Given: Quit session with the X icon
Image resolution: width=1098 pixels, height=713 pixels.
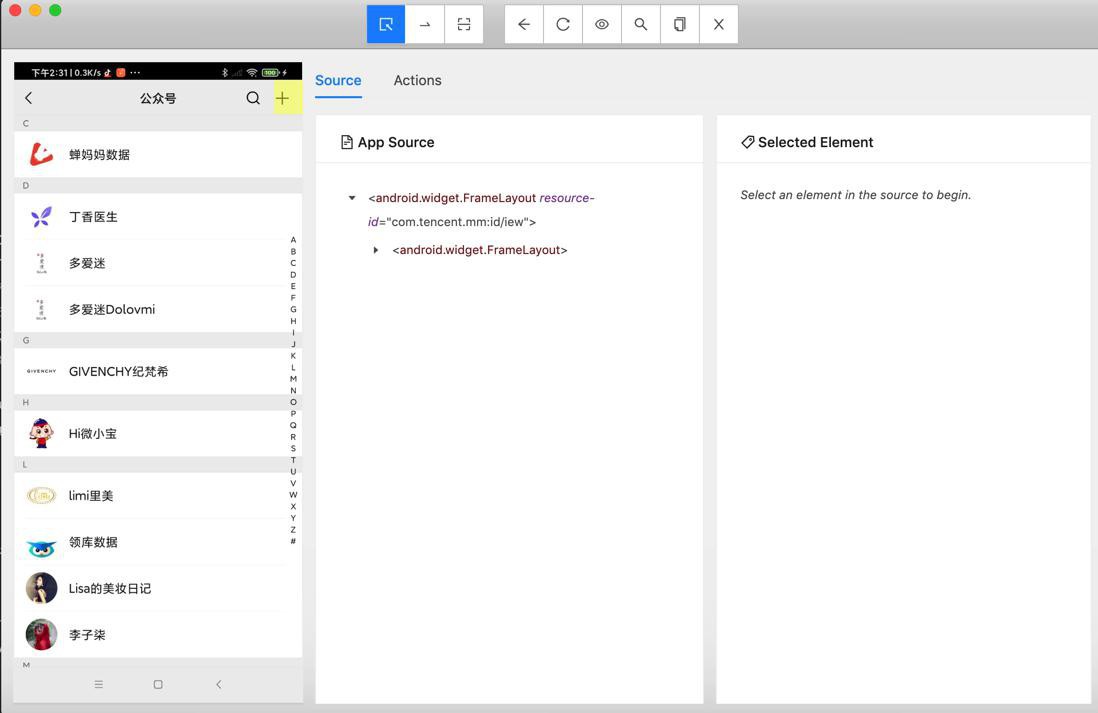Looking at the screenshot, I should click(x=718, y=25).
